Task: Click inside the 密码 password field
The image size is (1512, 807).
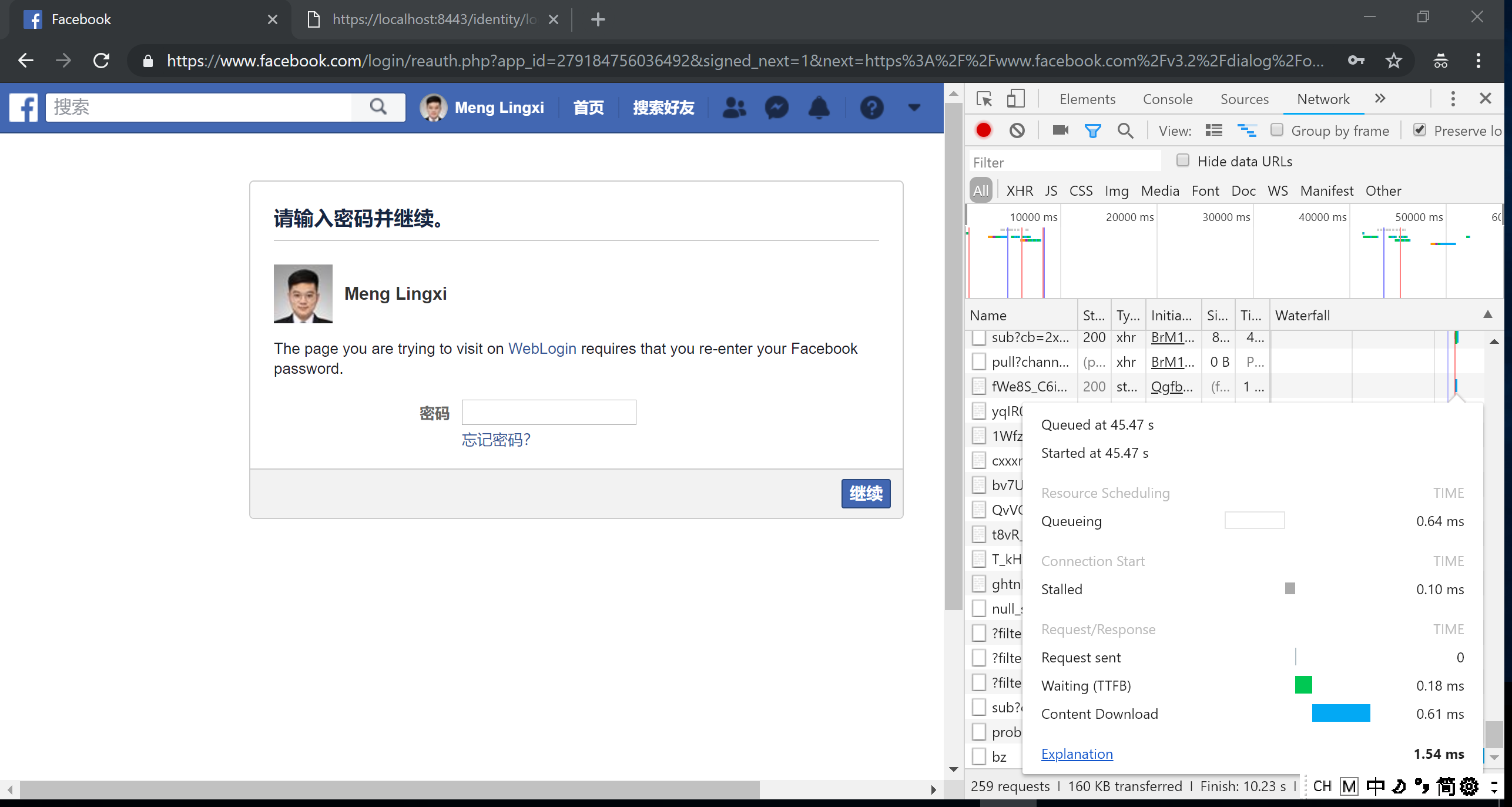Action: tap(548, 413)
